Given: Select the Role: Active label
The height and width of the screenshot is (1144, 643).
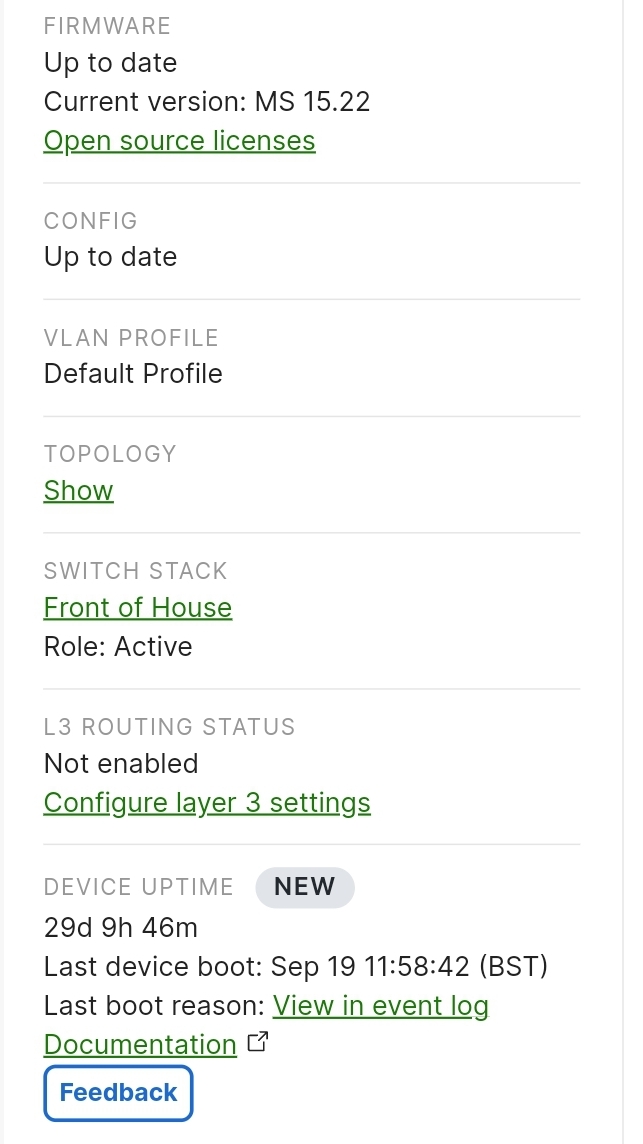Looking at the screenshot, I should tap(117, 646).
